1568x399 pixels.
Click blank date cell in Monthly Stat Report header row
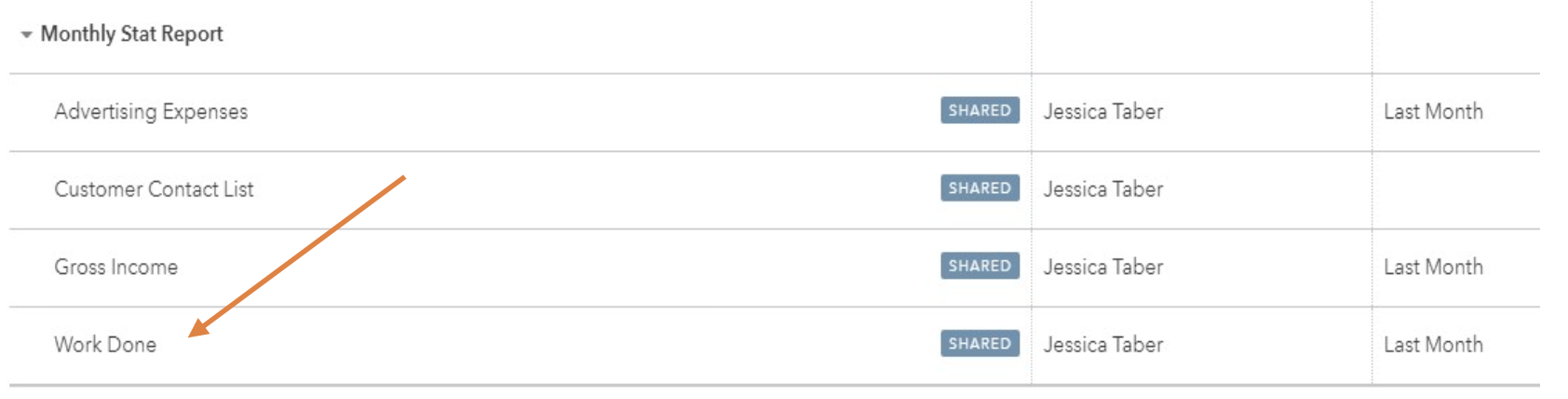pyautogui.click(x=1455, y=36)
